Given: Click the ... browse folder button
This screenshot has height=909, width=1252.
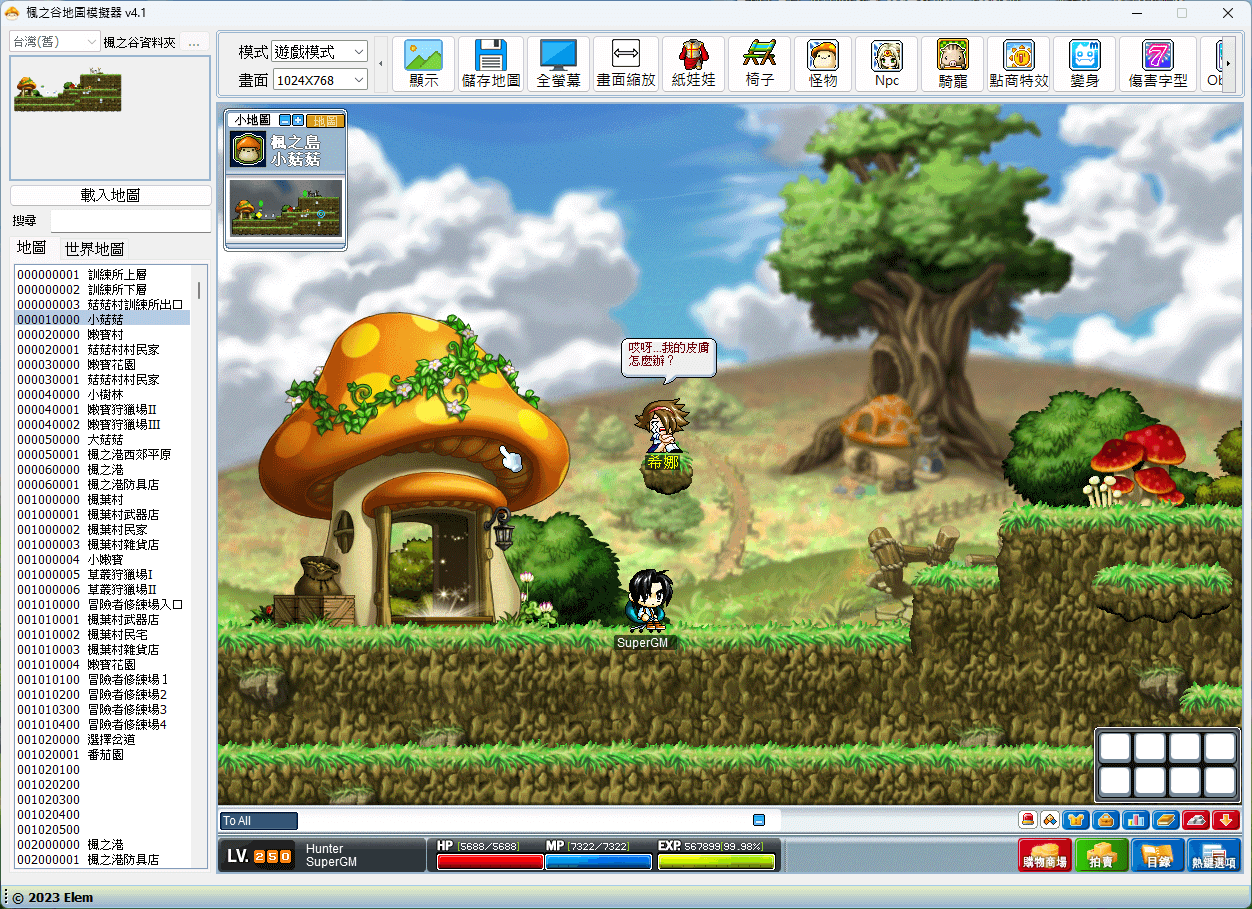Looking at the screenshot, I should [195, 42].
